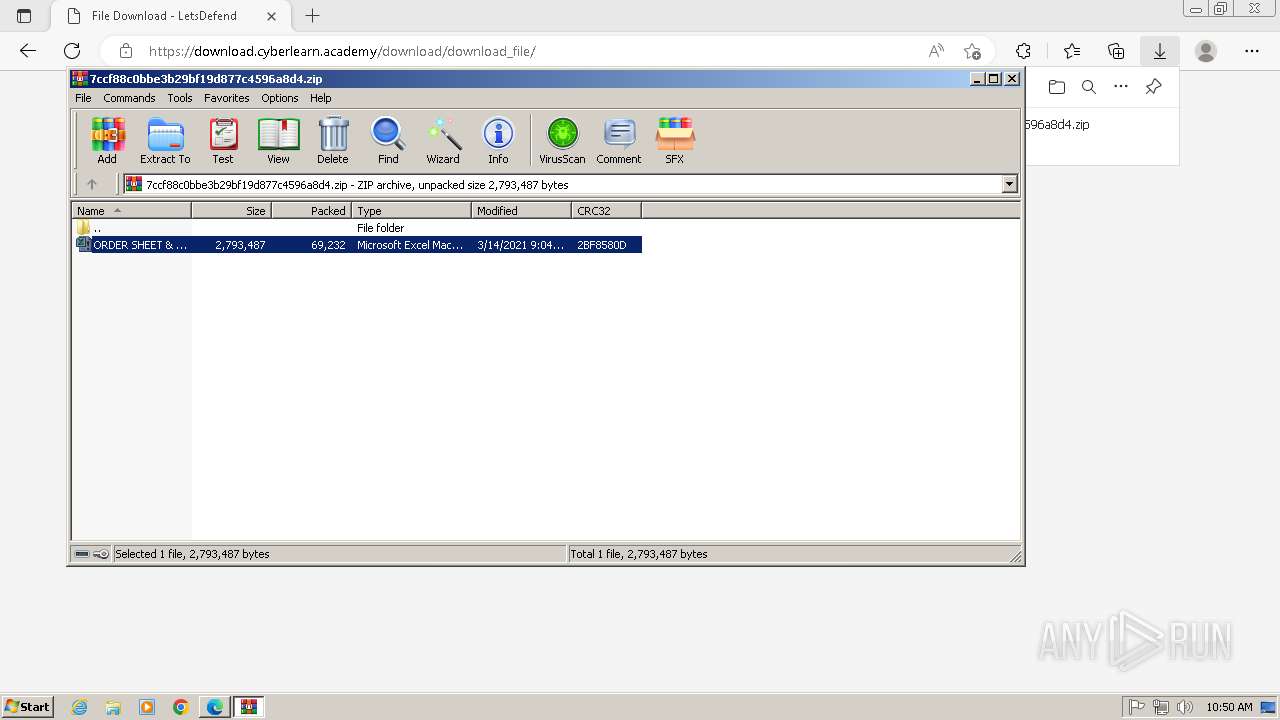
Task: Sort file list by CRC32 column
Action: [x=606, y=210]
